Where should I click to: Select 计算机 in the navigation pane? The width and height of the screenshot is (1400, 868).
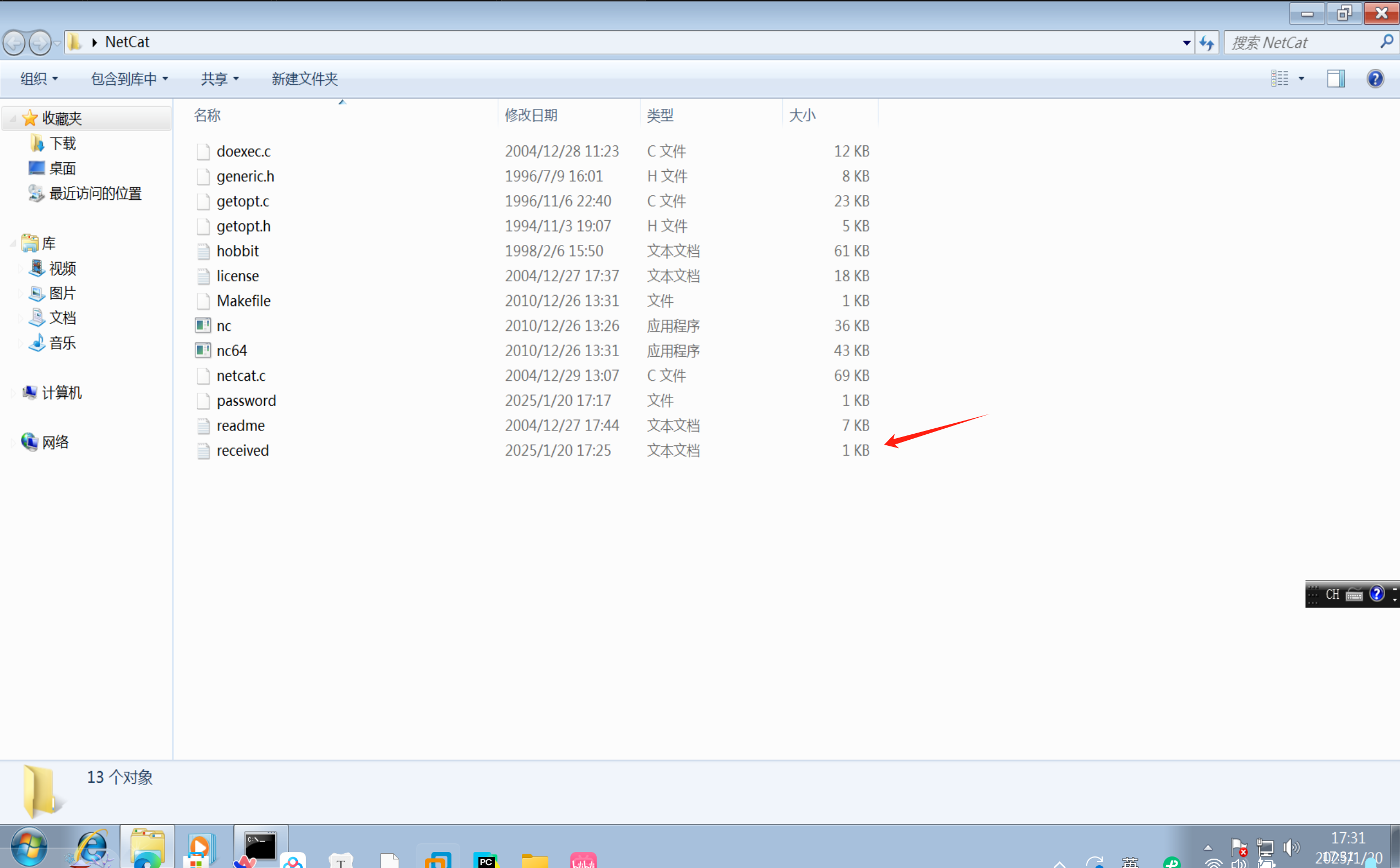[62, 392]
